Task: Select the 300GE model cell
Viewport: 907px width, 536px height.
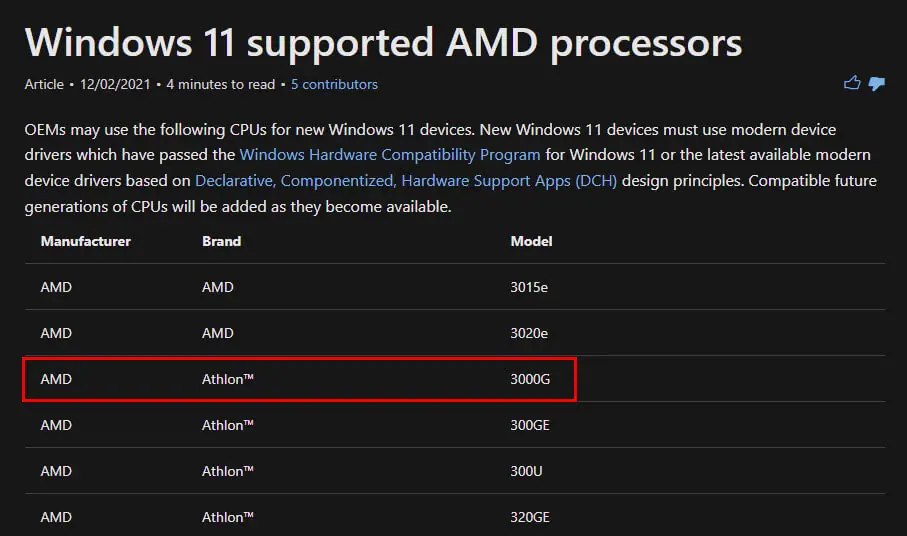Action: click(530, 426)
